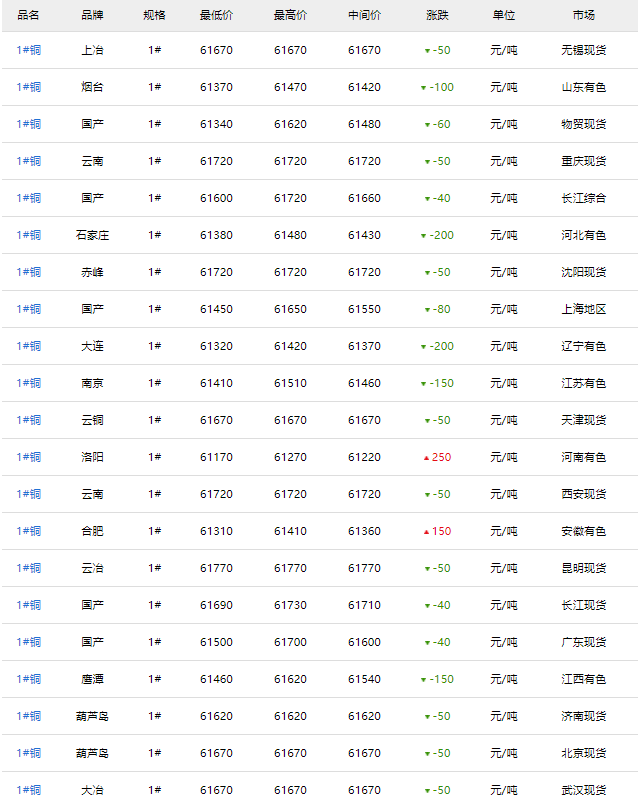The width and height of the screenshot is (638, 807).
Task: Click the down arrow in 辽宁有色 row
Action: 424,347
